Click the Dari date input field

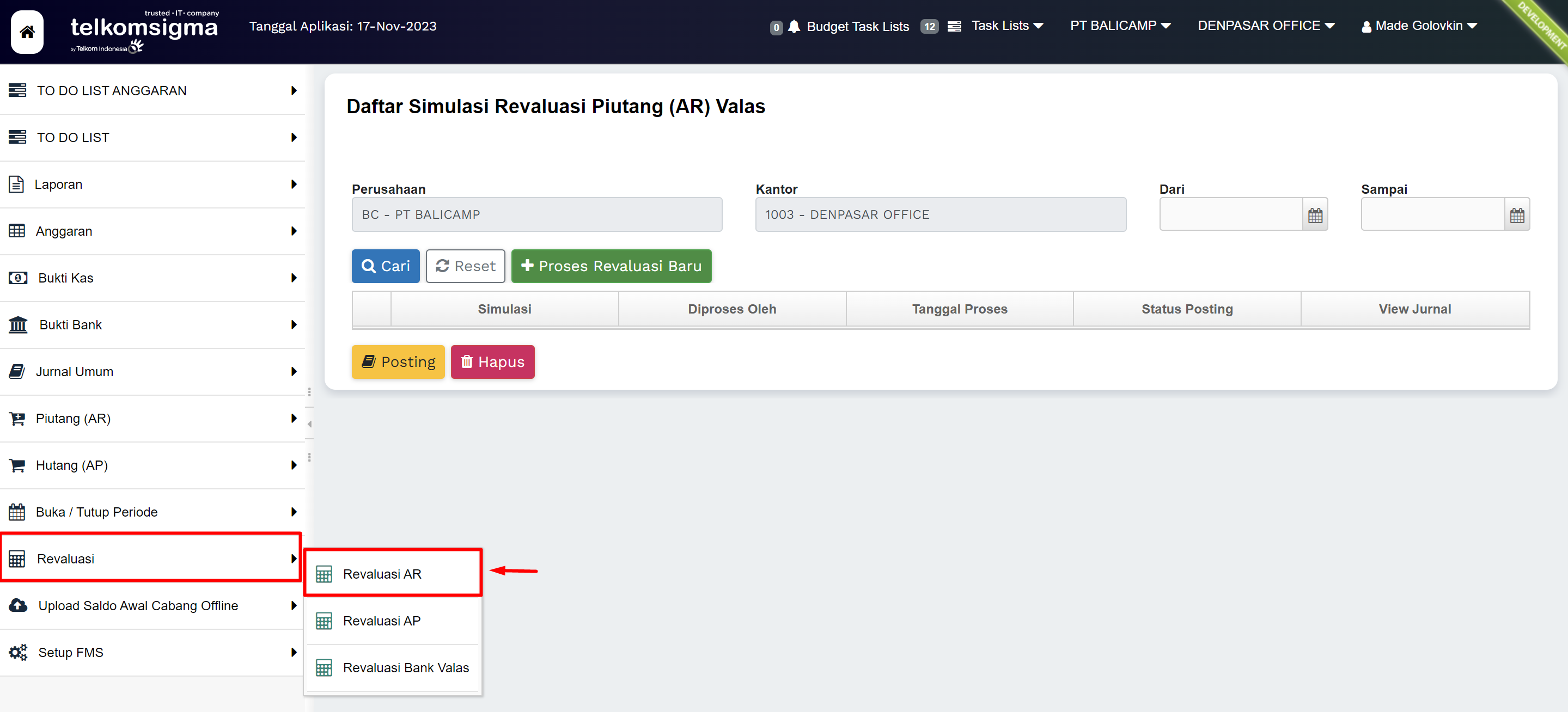point(1230,215)
